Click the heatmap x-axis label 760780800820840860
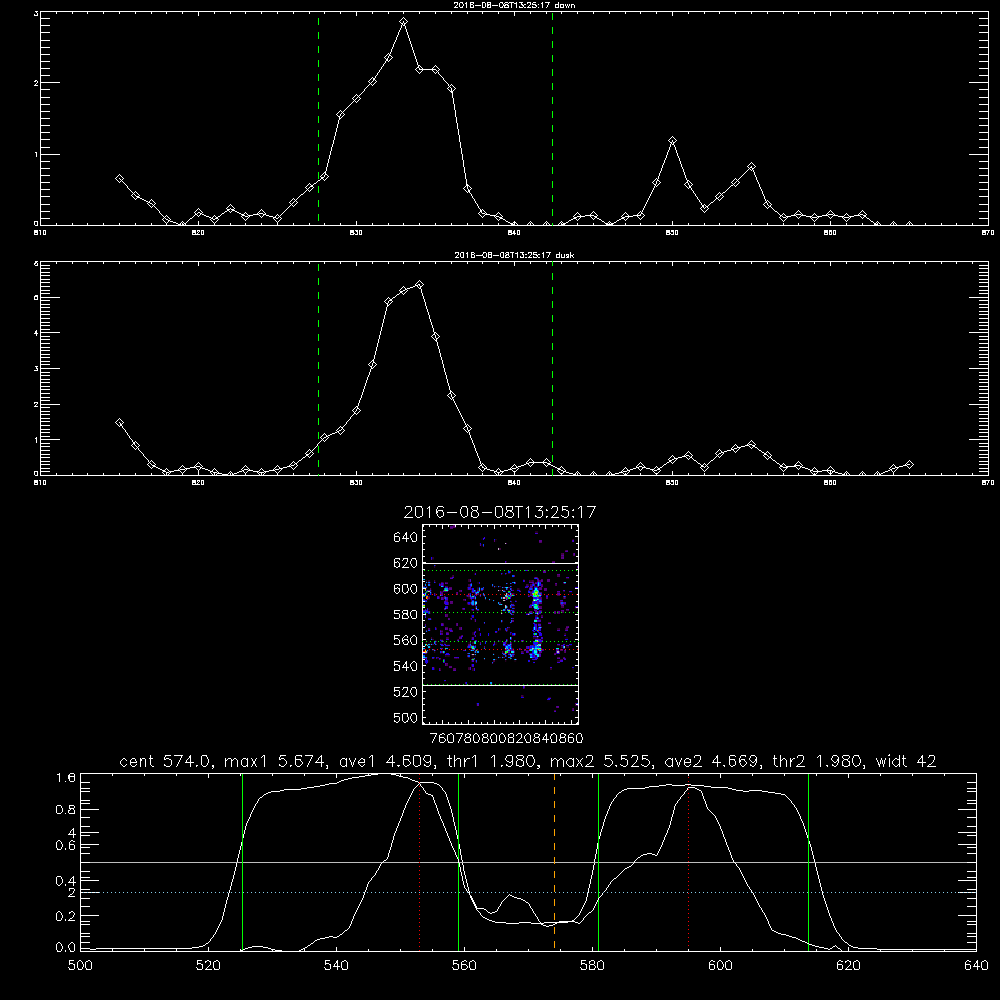 (506, 739)
